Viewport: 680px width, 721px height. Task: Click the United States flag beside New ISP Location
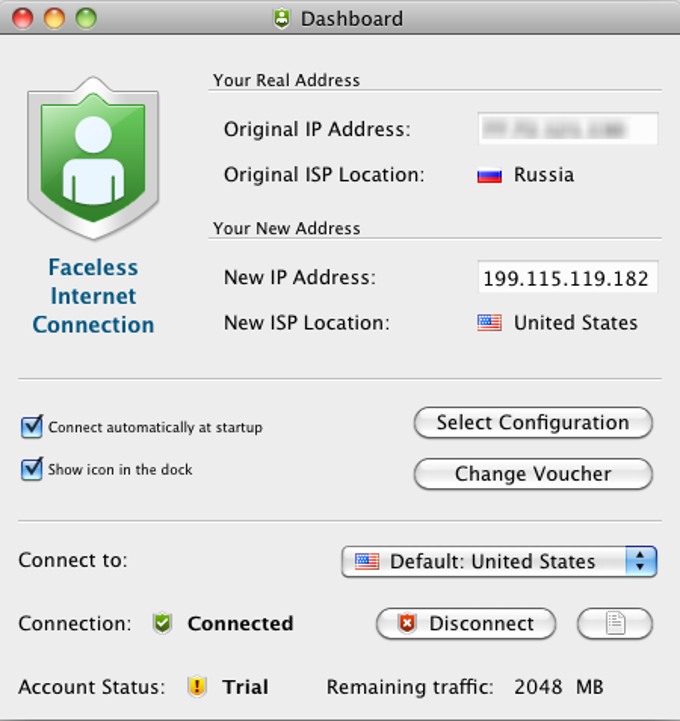(x=489, y=323)
